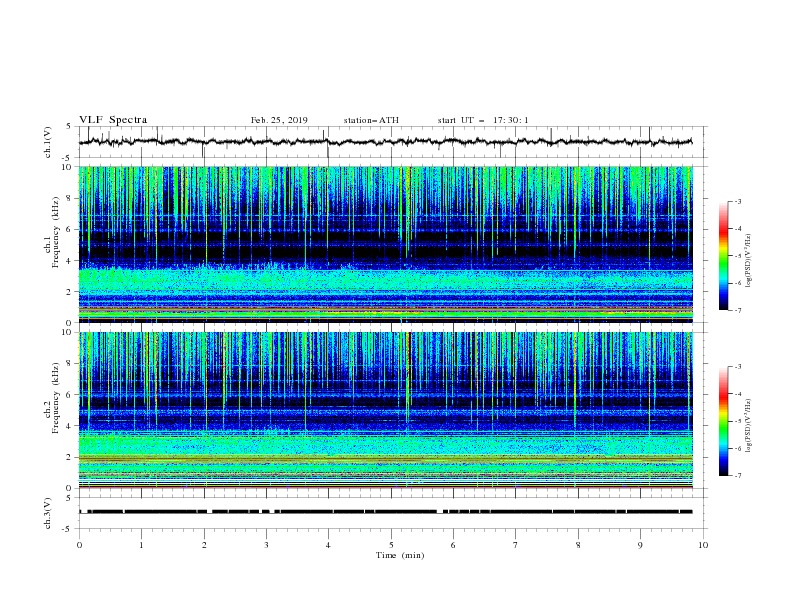Select the "start UT = 17:30:1" text
This screenshot has width=792, height=612.
pos(483,120)
